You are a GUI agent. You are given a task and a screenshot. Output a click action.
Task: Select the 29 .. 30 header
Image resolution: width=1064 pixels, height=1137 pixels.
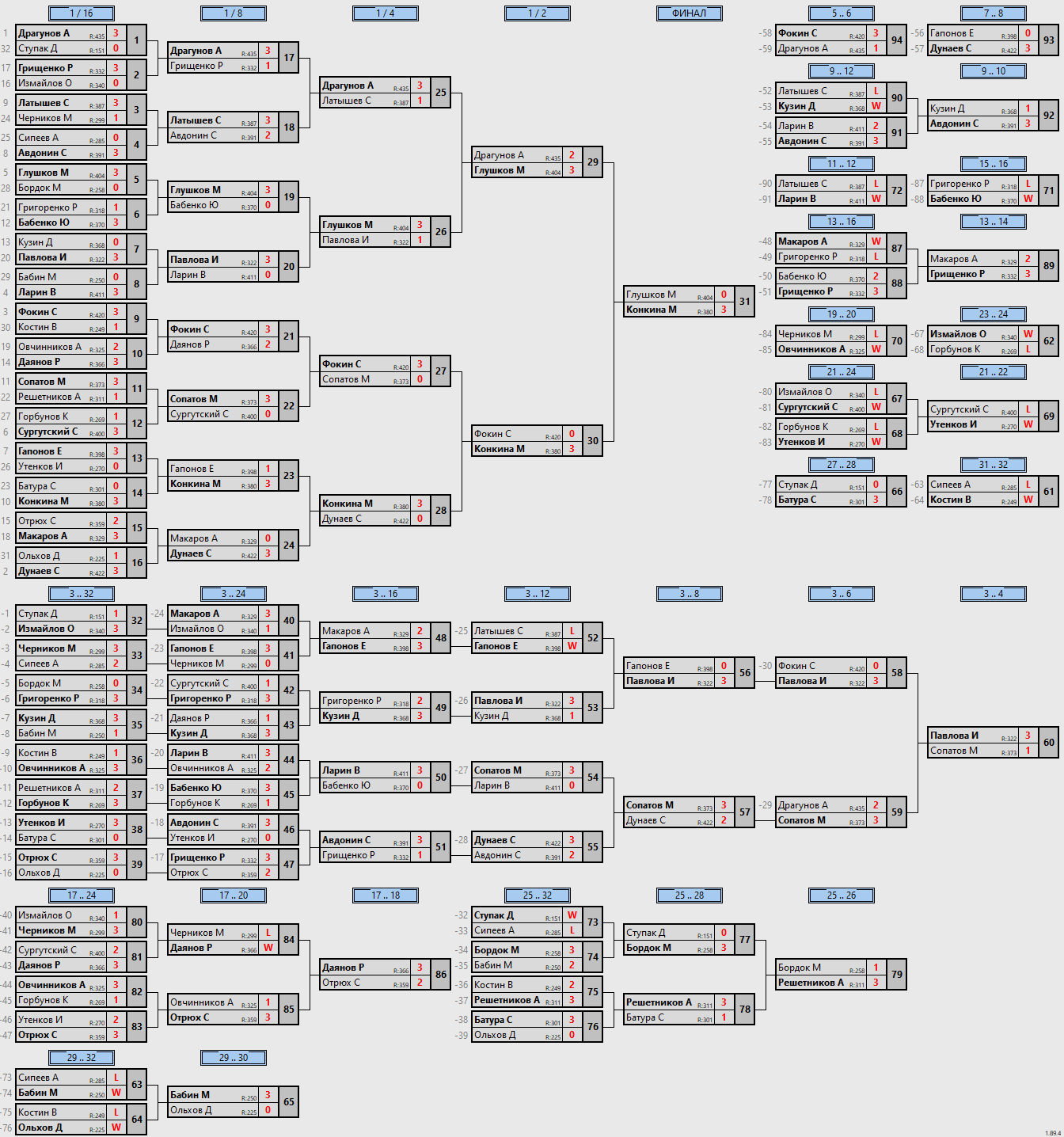pyautogui.click(x=234, y=1058)
